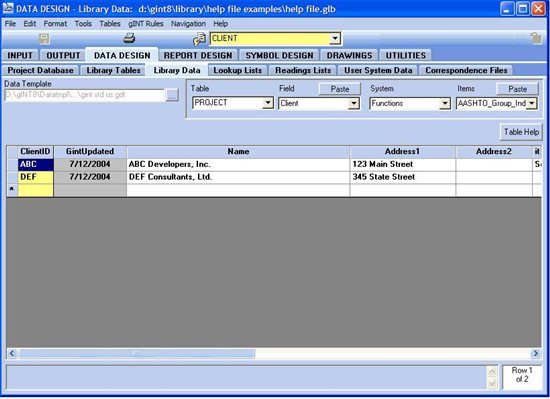Select the DEF ClientID cell

(35, 177)
